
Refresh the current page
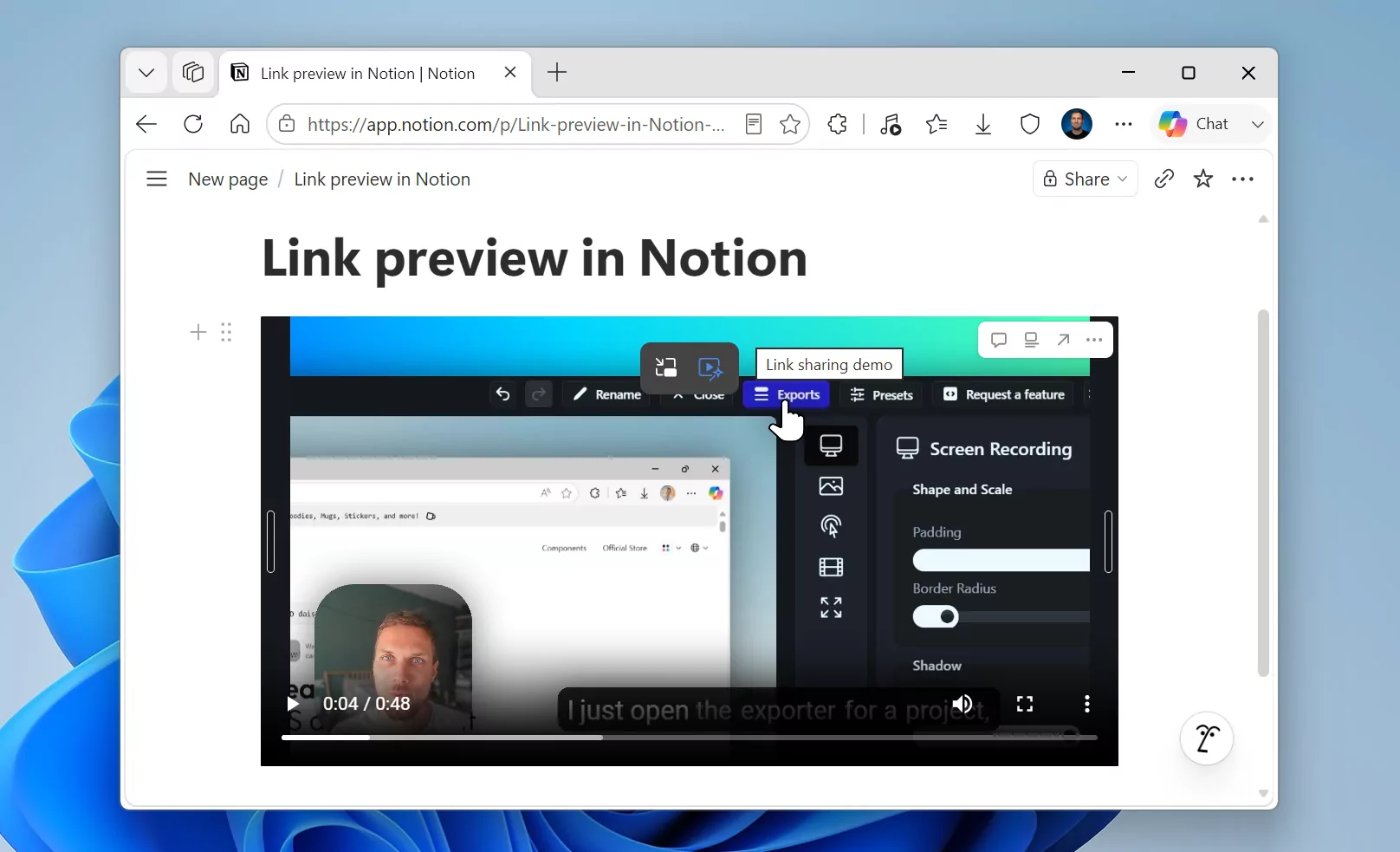click(x=193, y=125)
